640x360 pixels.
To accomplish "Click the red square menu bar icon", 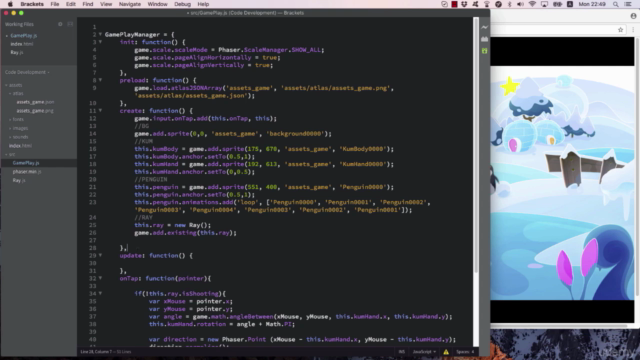I will 454,4.
